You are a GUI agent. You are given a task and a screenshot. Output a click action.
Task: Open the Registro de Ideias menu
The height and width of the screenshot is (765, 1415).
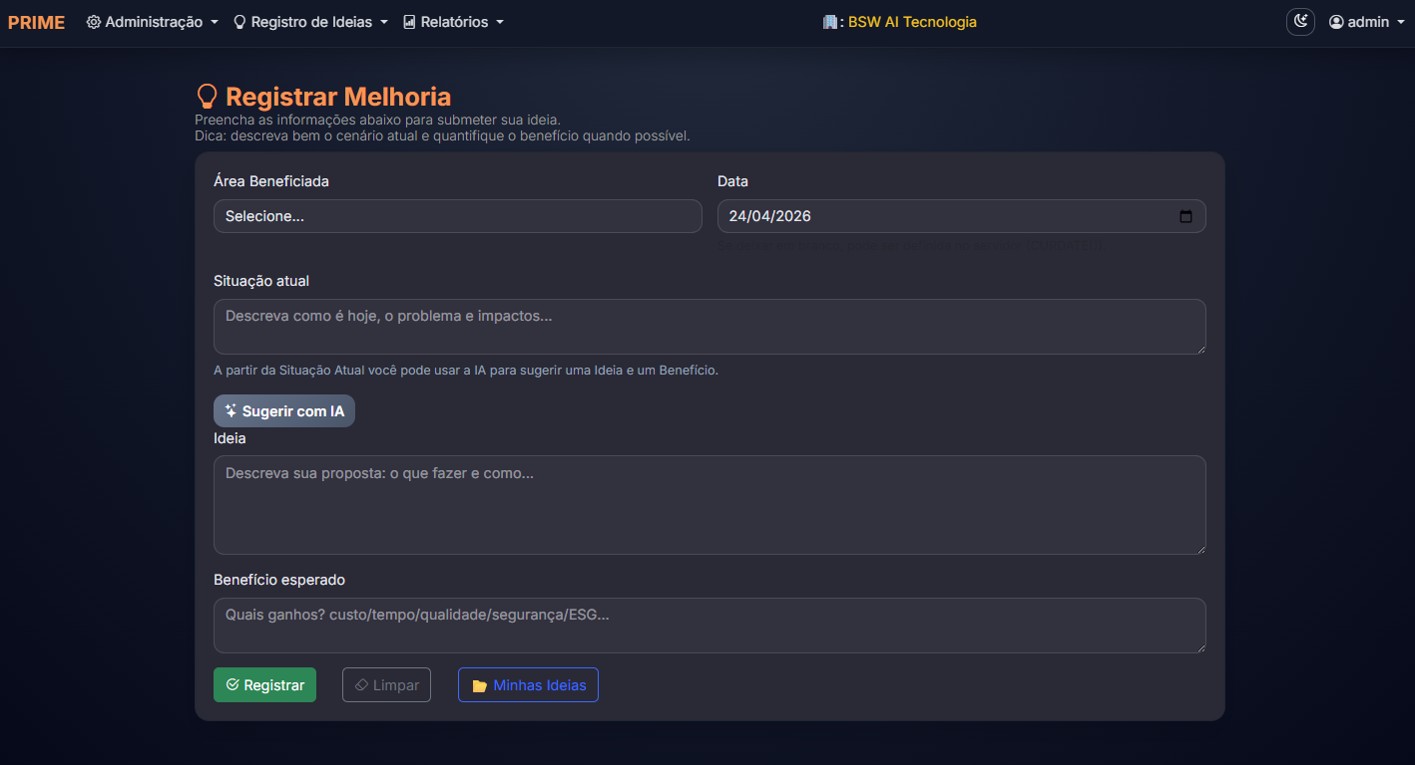[310, 22]
